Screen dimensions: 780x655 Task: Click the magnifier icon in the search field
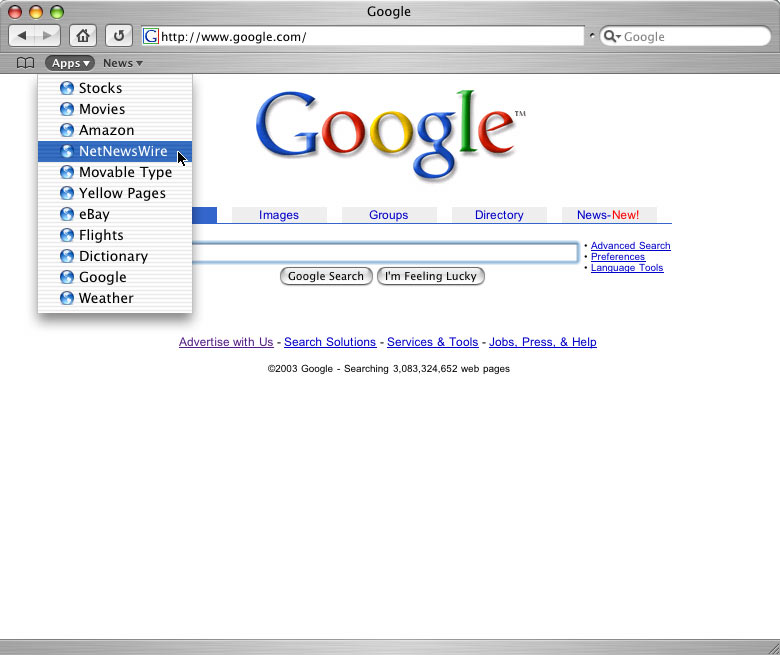[x=612, y=37]
